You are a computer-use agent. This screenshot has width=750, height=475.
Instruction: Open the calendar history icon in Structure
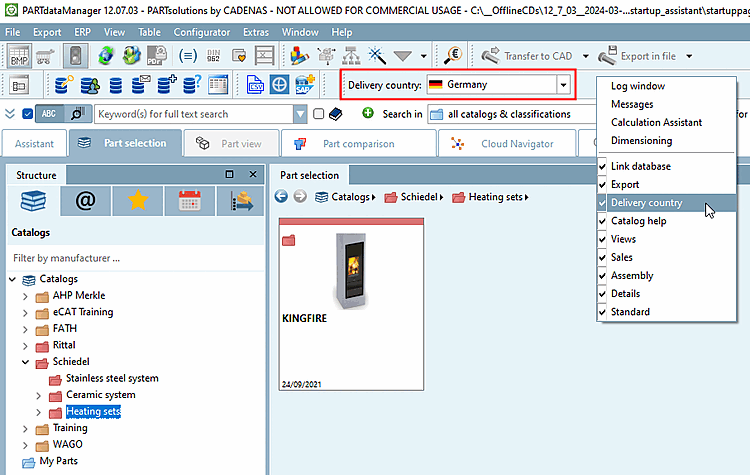click(190, 201)
